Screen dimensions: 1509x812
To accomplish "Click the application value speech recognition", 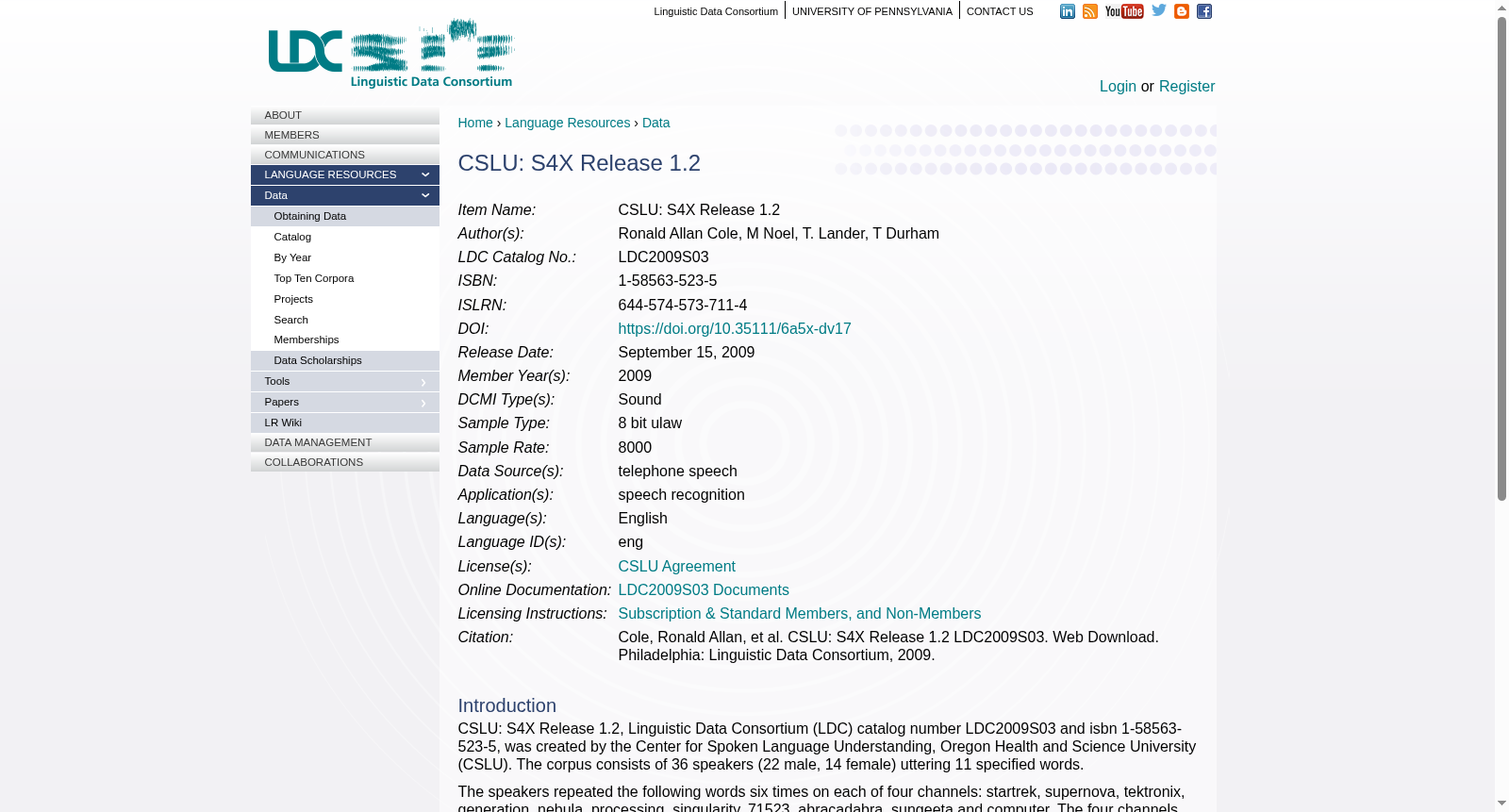I will [682, 495].
